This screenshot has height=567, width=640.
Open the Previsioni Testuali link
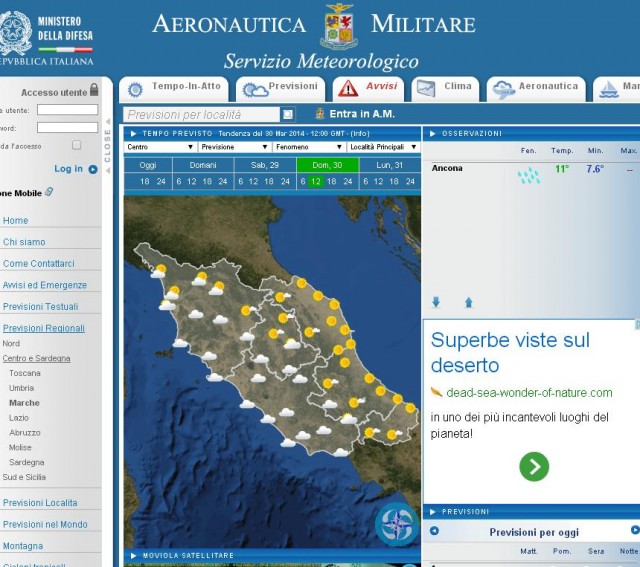click(x=40, y=307)
